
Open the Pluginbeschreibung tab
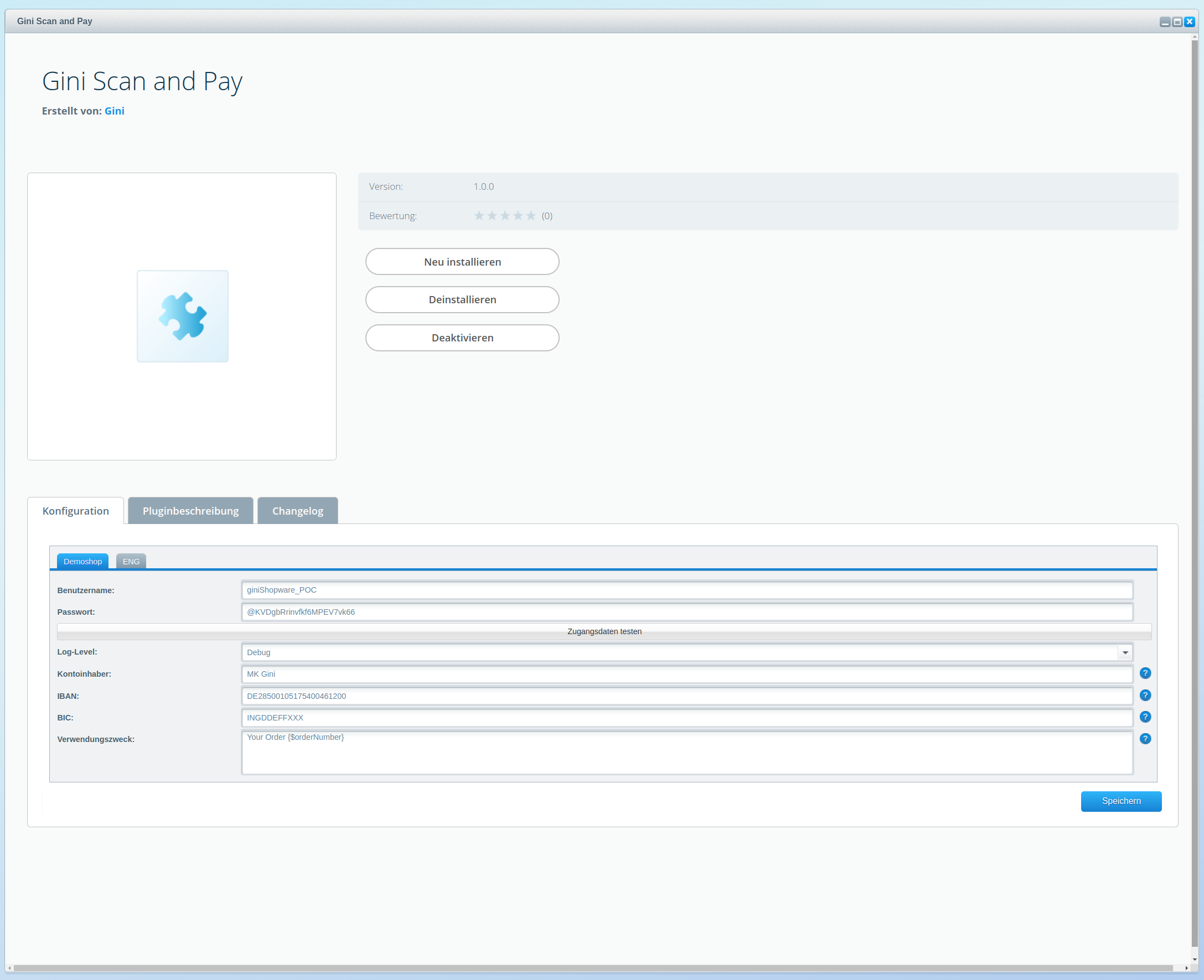(190, 511)
